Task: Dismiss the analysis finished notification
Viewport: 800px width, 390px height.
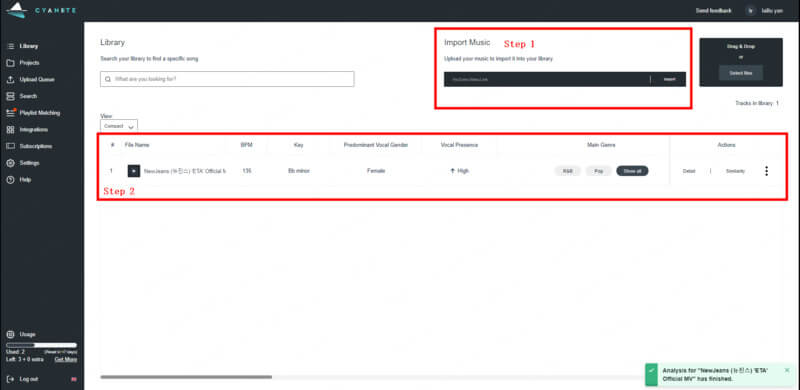Action: pyautogui.click(x=787, y=370)
